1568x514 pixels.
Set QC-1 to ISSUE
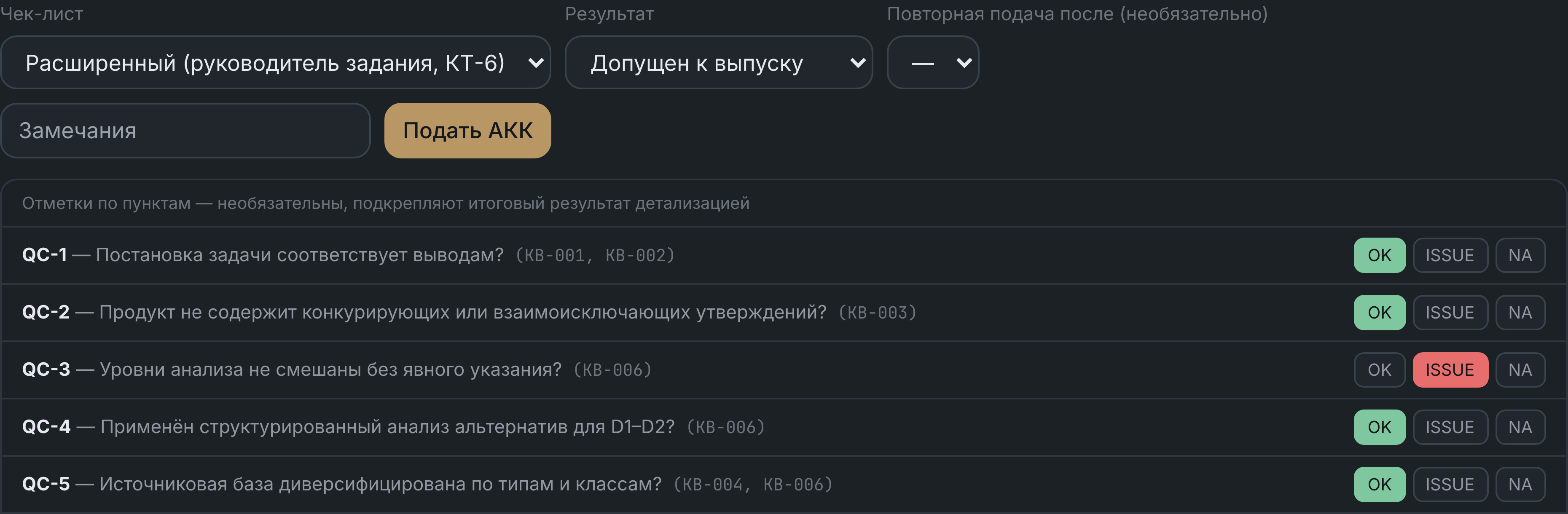click(x=1450, y=255)
